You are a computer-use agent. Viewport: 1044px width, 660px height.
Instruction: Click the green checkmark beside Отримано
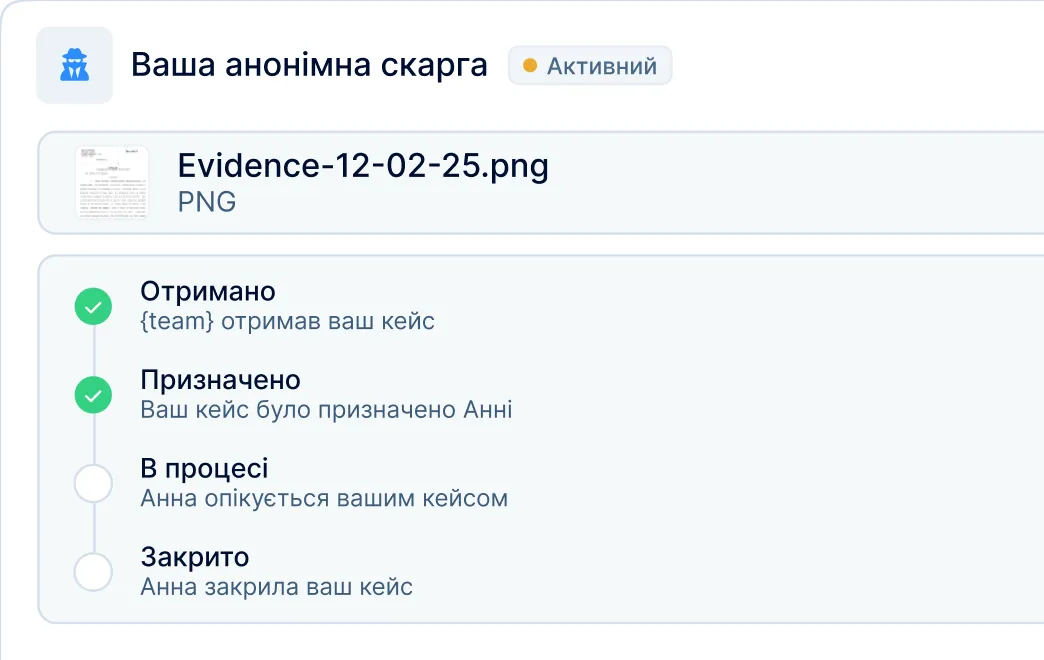93,308
